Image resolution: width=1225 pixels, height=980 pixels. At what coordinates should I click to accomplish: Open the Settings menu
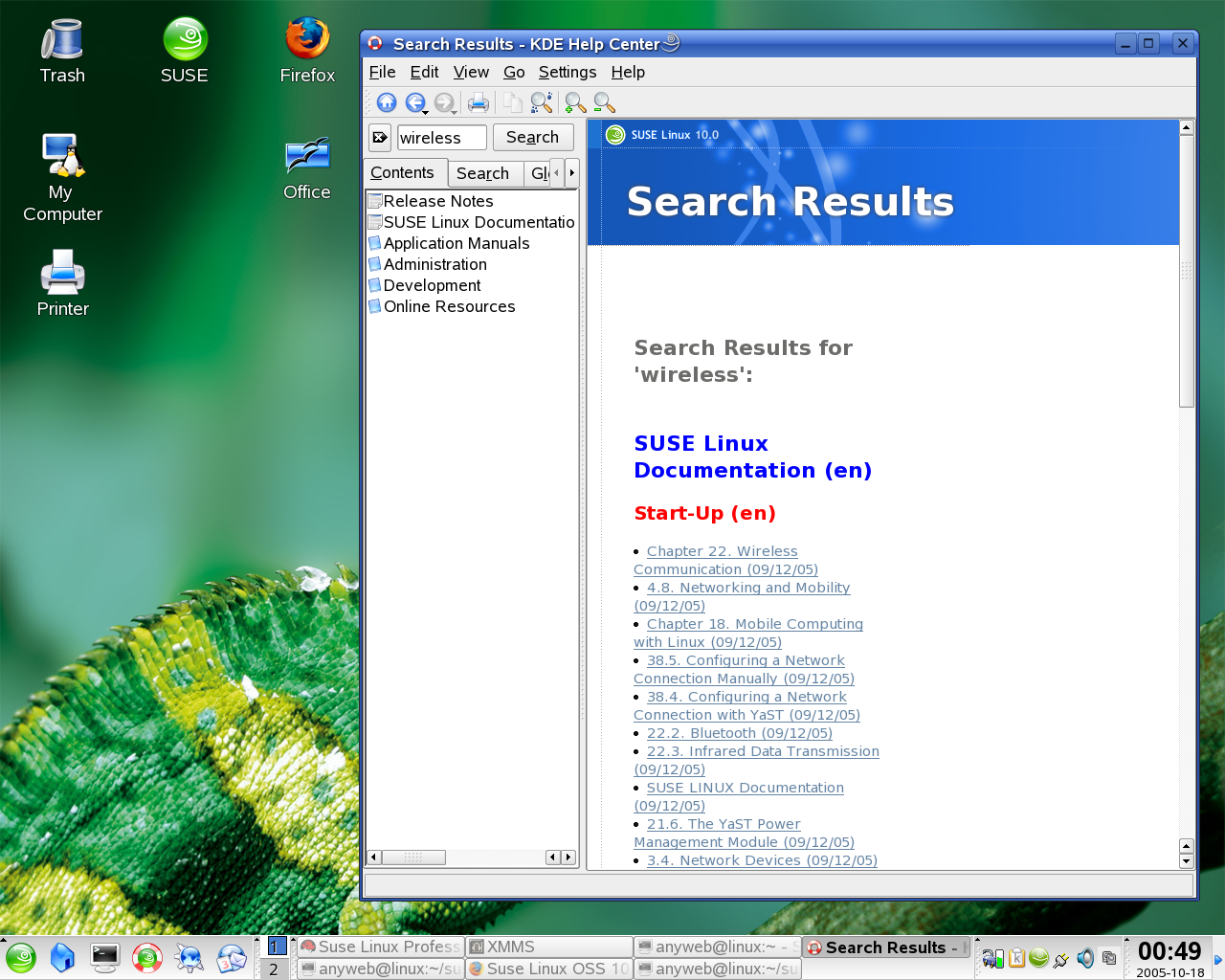tap(567, 72)
